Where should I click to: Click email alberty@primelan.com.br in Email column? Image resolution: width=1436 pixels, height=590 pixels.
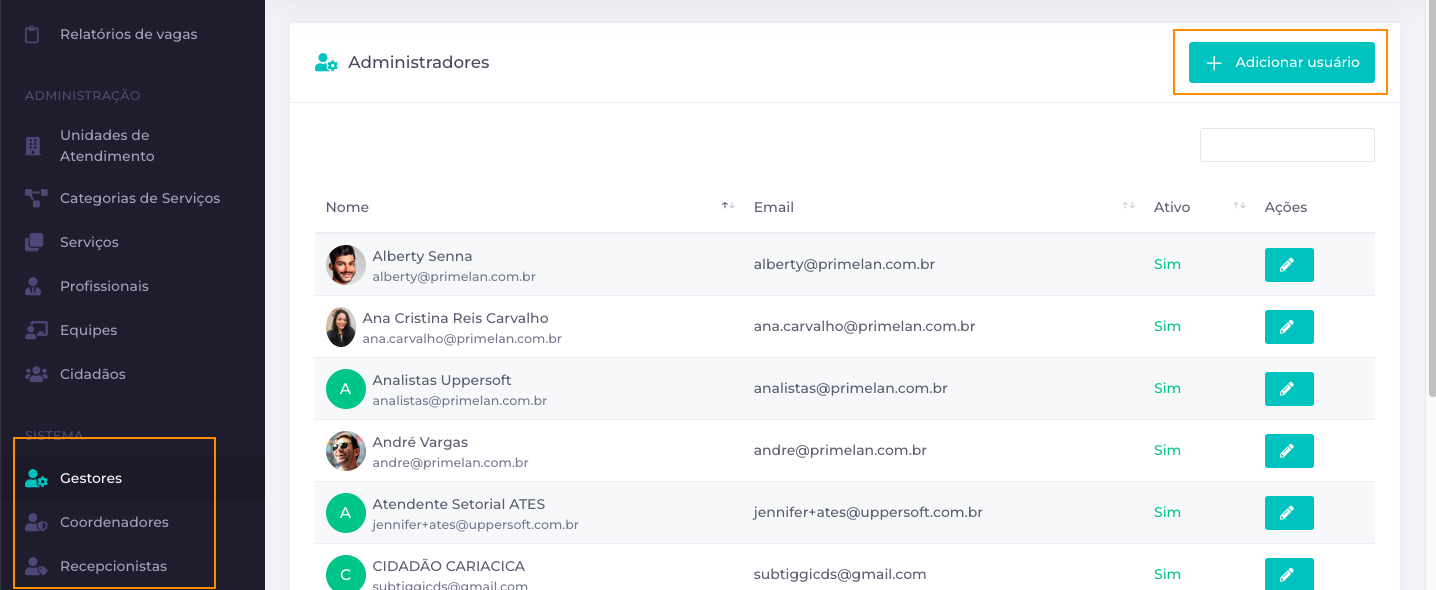pyautogui.click(x=844, y=265)
